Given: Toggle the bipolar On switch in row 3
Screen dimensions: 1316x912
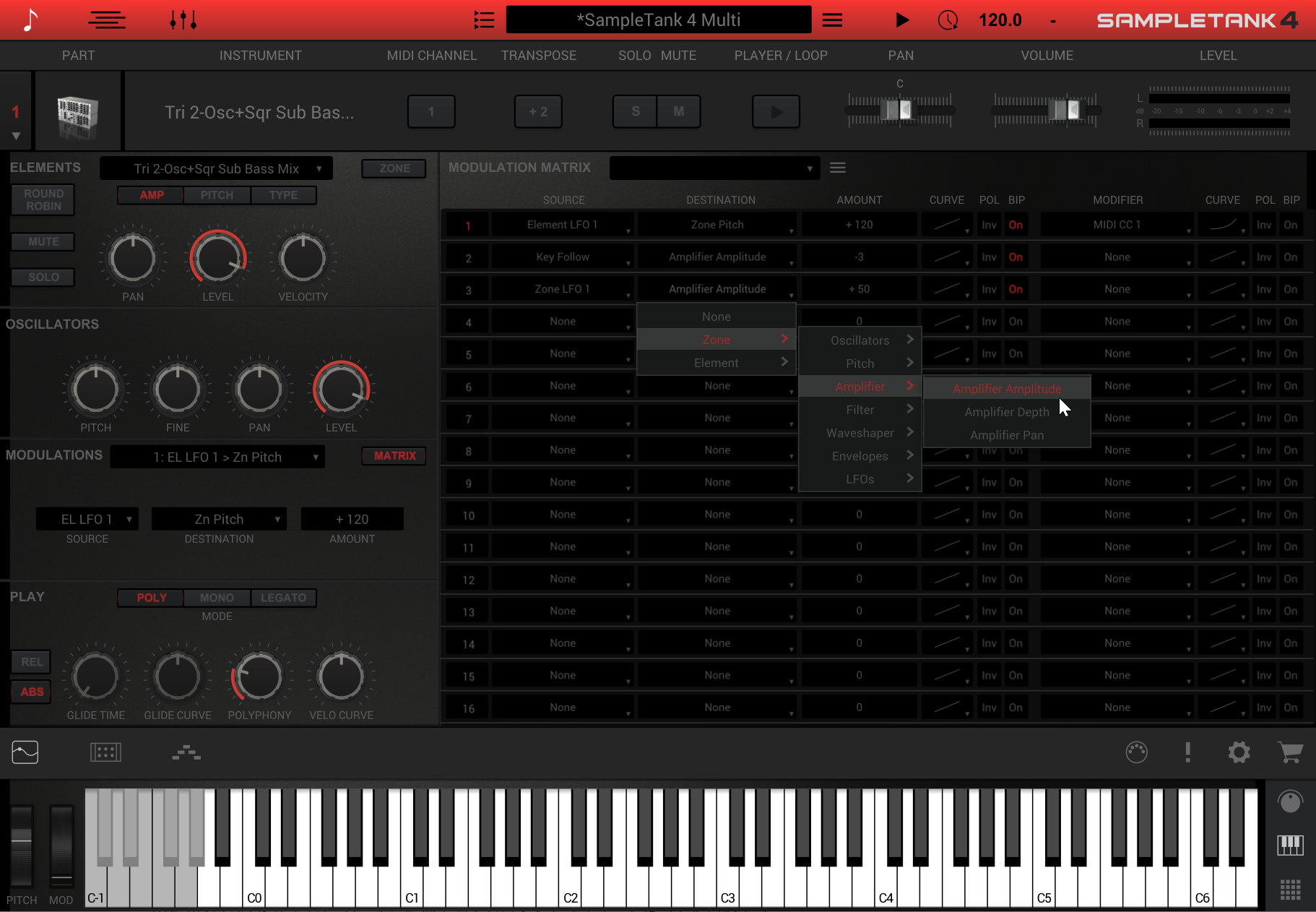Looking at the screenshot, I should pyautogui.click(x=1016, y=289).
